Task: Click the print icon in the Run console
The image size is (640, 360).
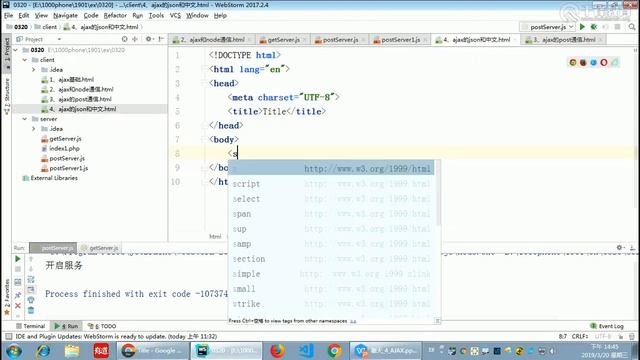Action: coord(31,300)
